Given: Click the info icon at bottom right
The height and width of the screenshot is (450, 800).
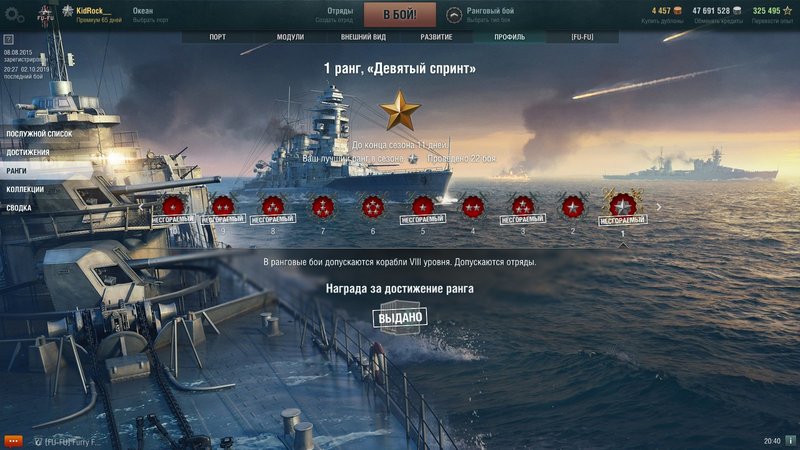Looking at the screenshot, I should pyautogui.click(x=790, y=440).
